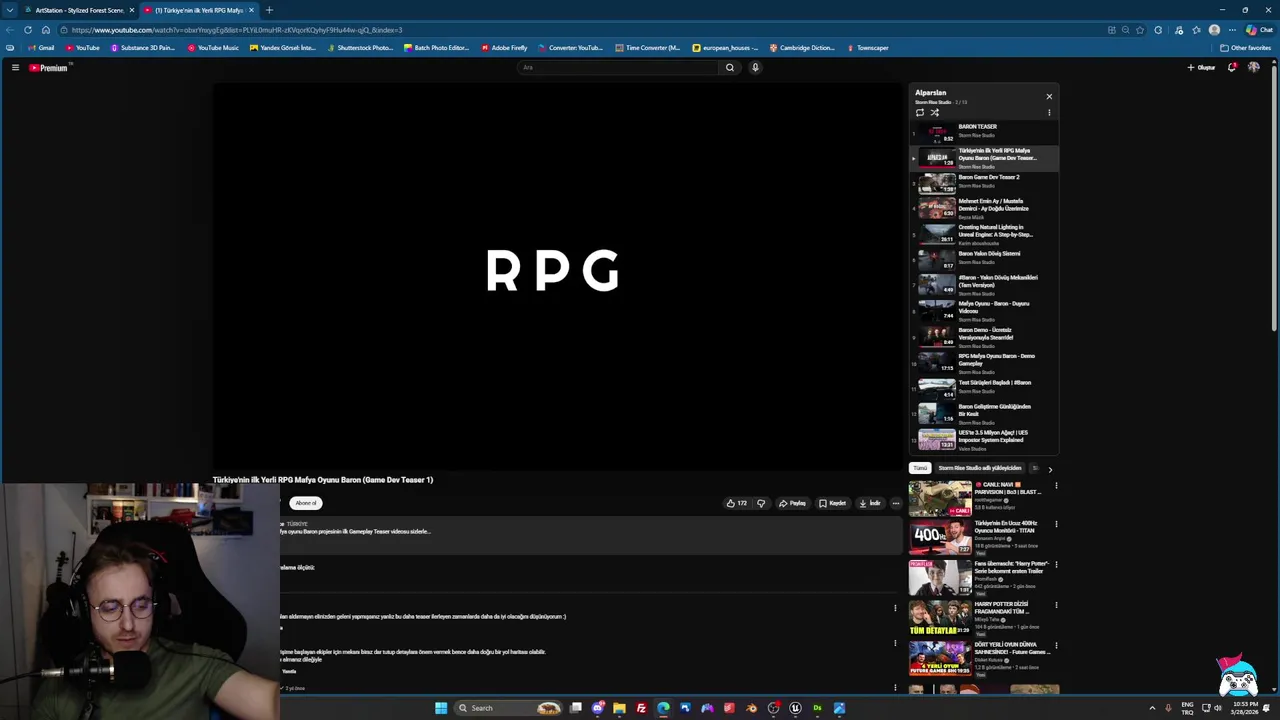
Task: Click the Kaydet save button
Action: point(833,503)
